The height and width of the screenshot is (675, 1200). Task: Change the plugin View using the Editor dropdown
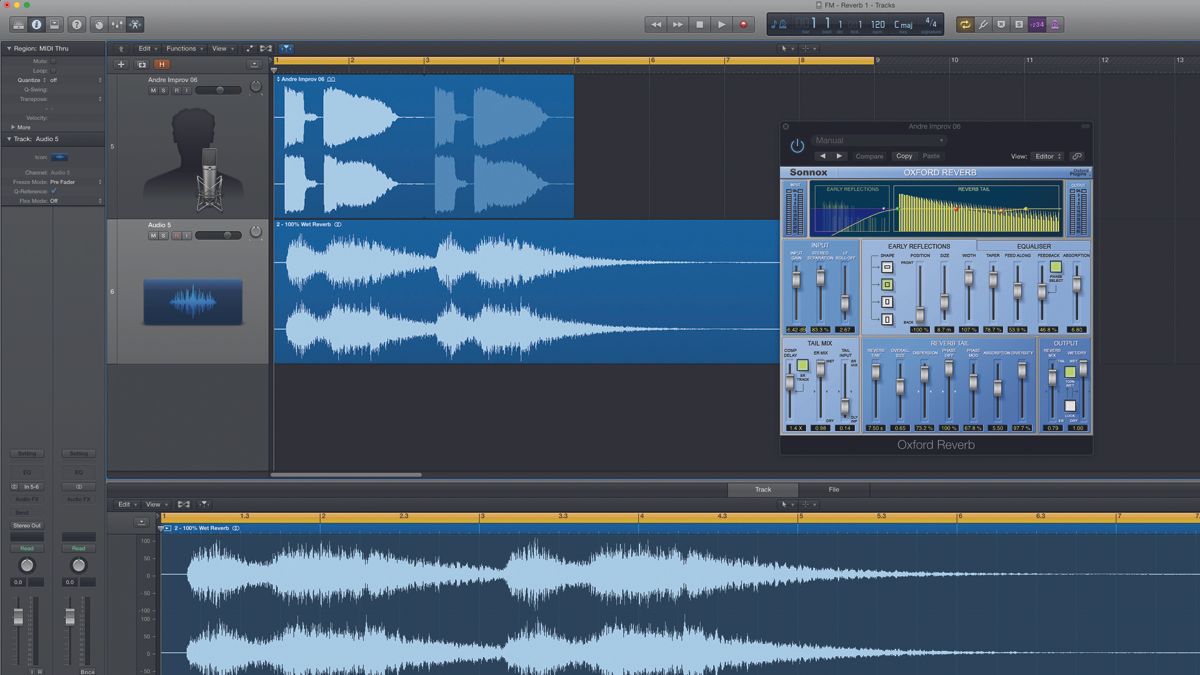pyautogui.click(x=1047, y=156)
